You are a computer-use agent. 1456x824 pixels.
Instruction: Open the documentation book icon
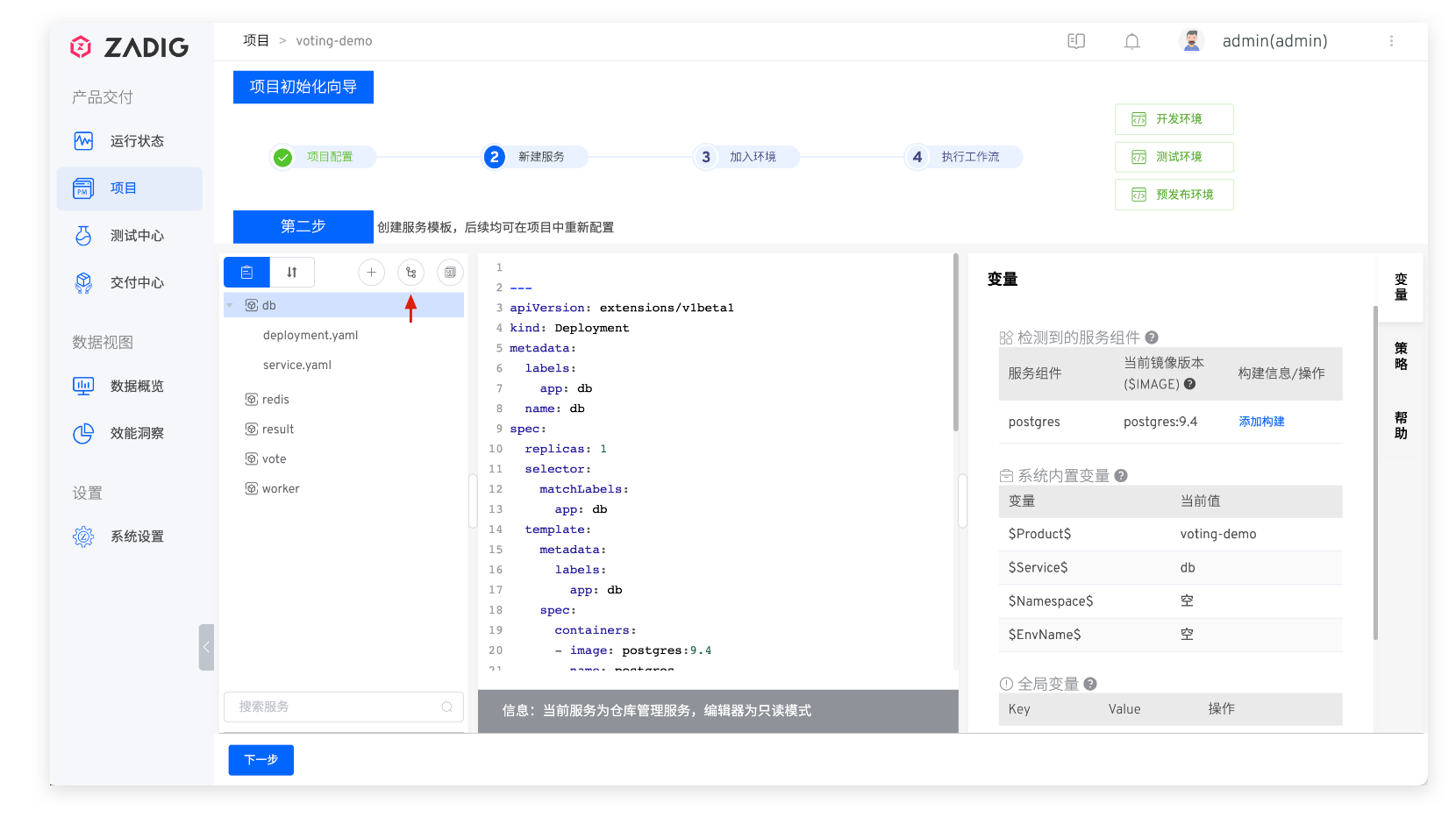(x=1076, y=41)
